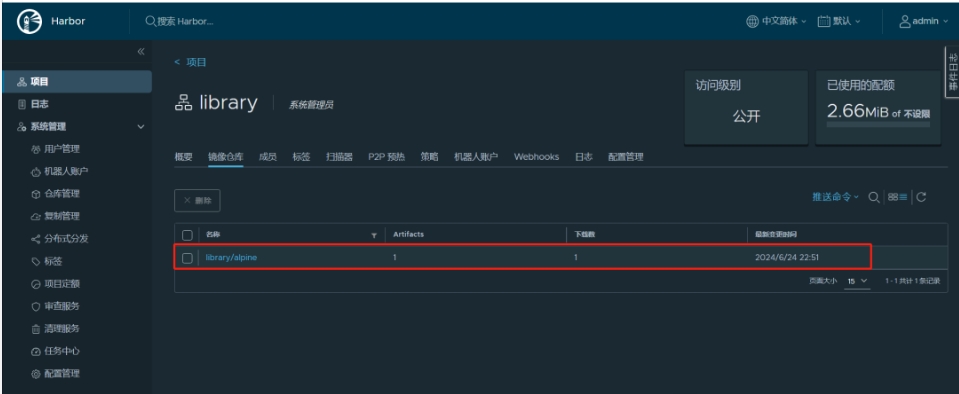Open the 日志 tab of the project
This screenshot has width=959, height=394.
[583, 157]
